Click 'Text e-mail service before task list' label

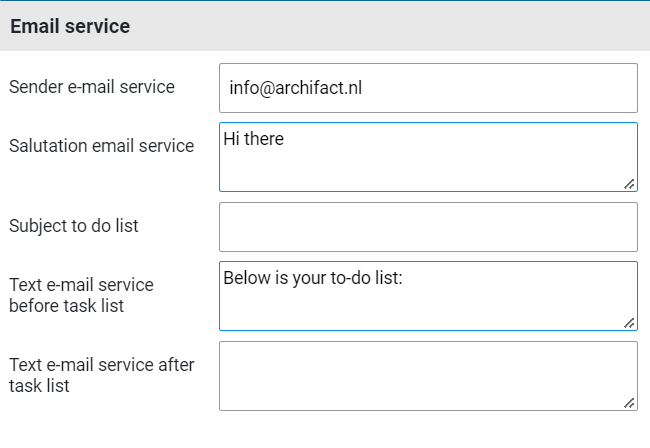click(81, 296)
